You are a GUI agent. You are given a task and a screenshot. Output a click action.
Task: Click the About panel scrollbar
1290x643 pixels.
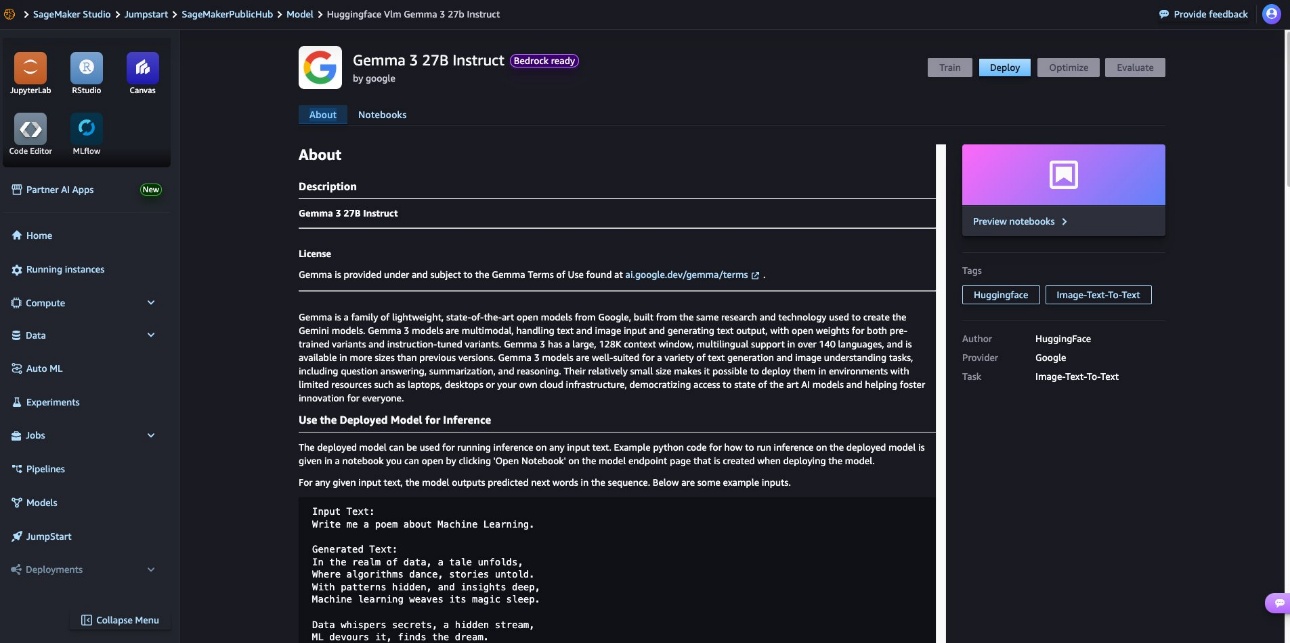click(940, 394)
